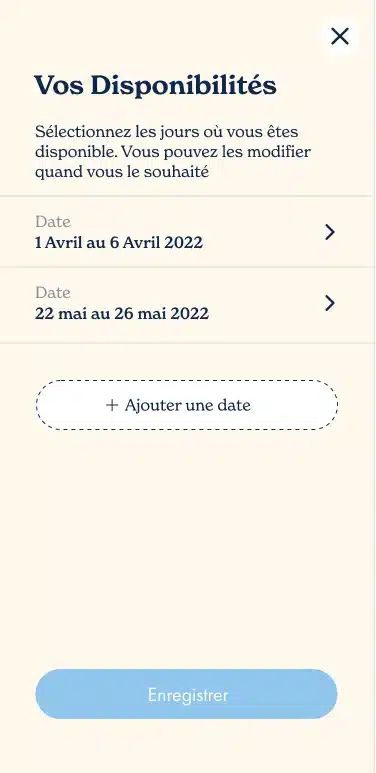376x773 pixels.
Task: Click the Sélectionnez les jours instruction text
Action: pos(172,152)
